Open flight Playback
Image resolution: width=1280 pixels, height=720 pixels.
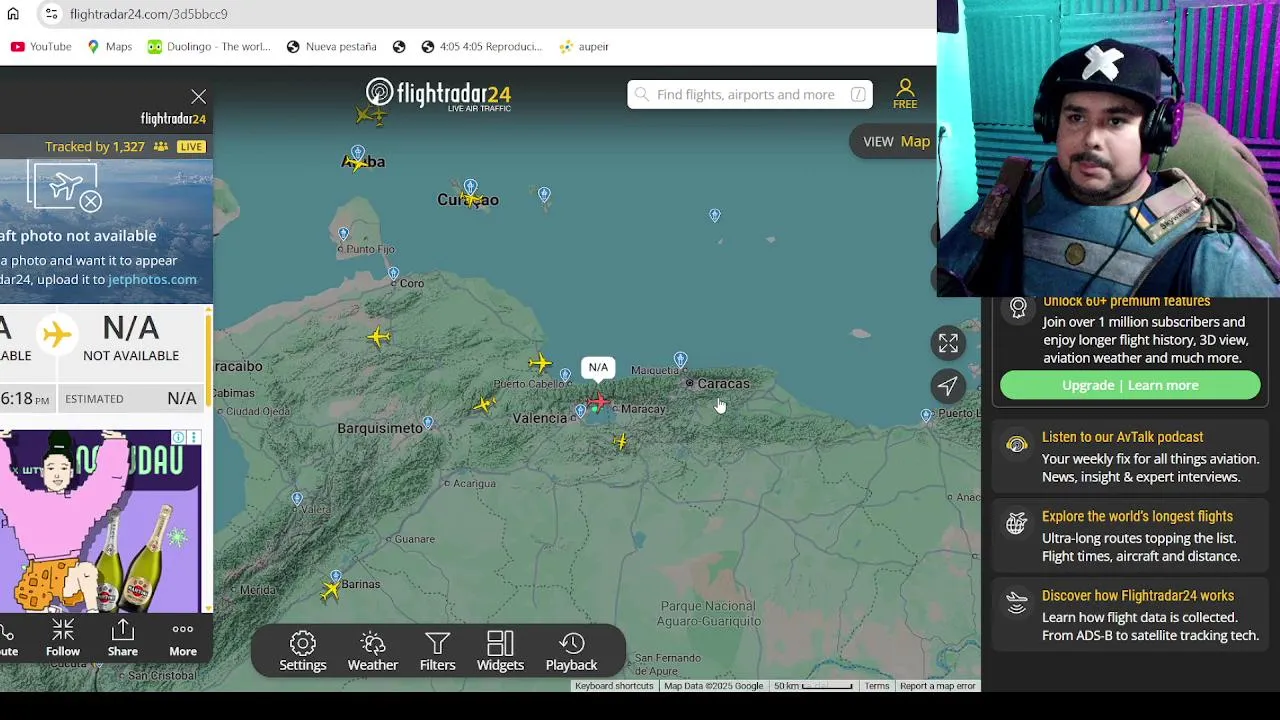click(571, 651)
